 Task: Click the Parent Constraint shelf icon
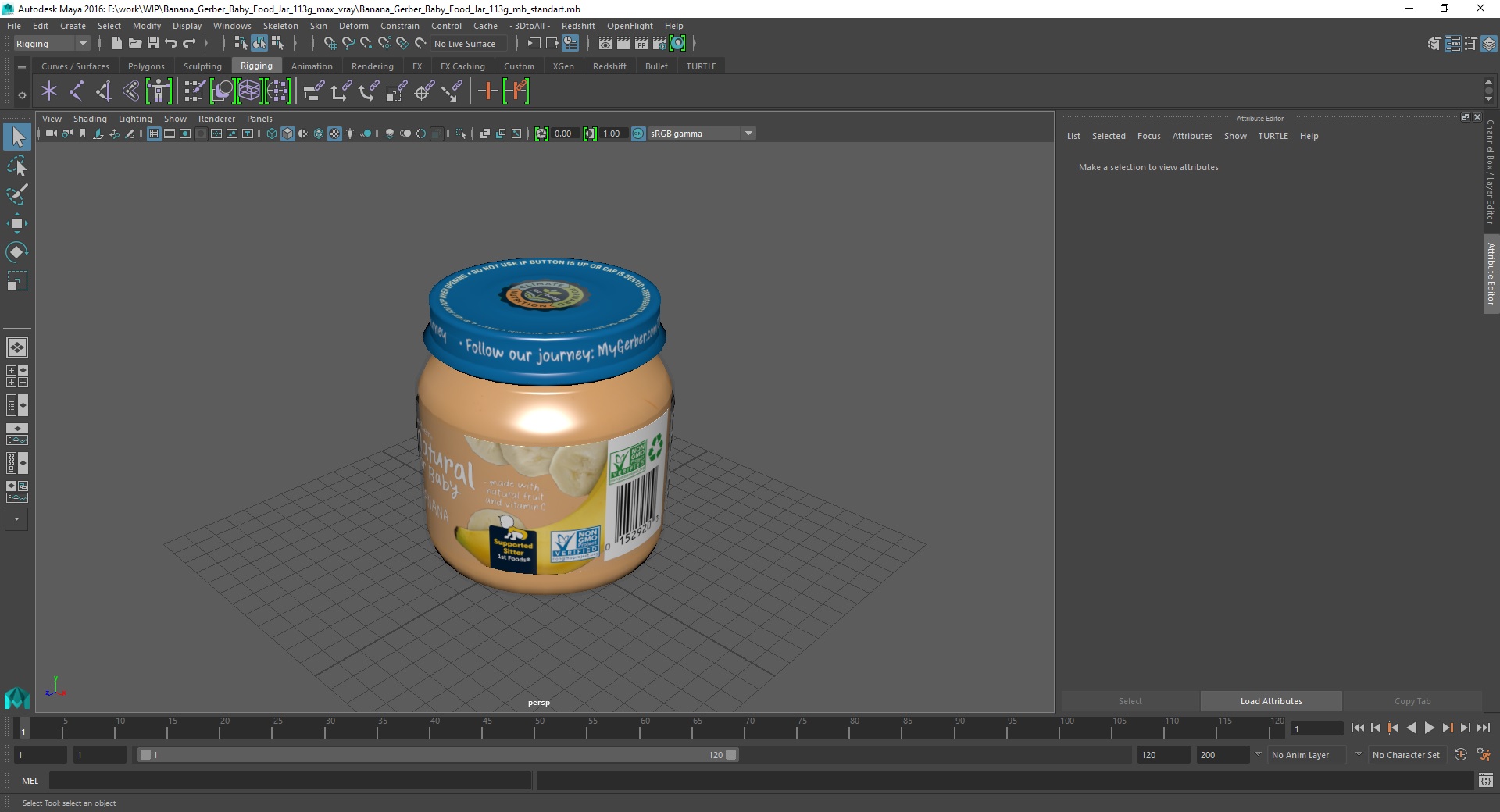(313, 91)
